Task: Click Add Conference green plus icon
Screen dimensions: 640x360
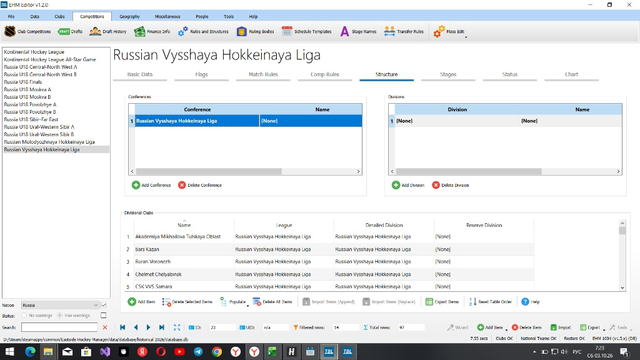Action: (x=136, y=185)
